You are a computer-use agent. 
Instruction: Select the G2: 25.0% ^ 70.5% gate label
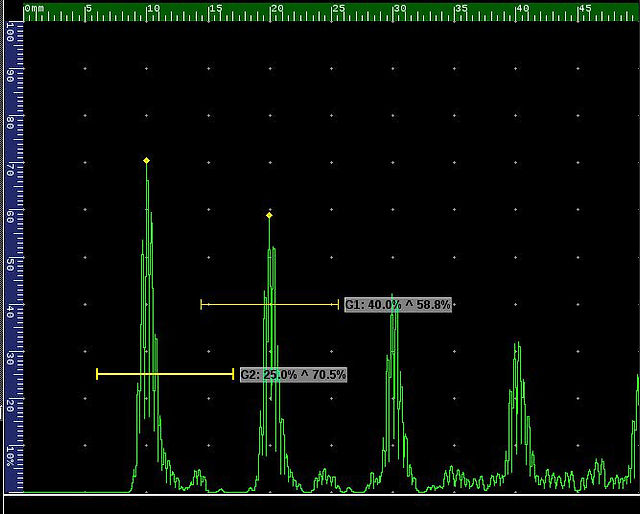pyautogui.click(x=293, y=374)
